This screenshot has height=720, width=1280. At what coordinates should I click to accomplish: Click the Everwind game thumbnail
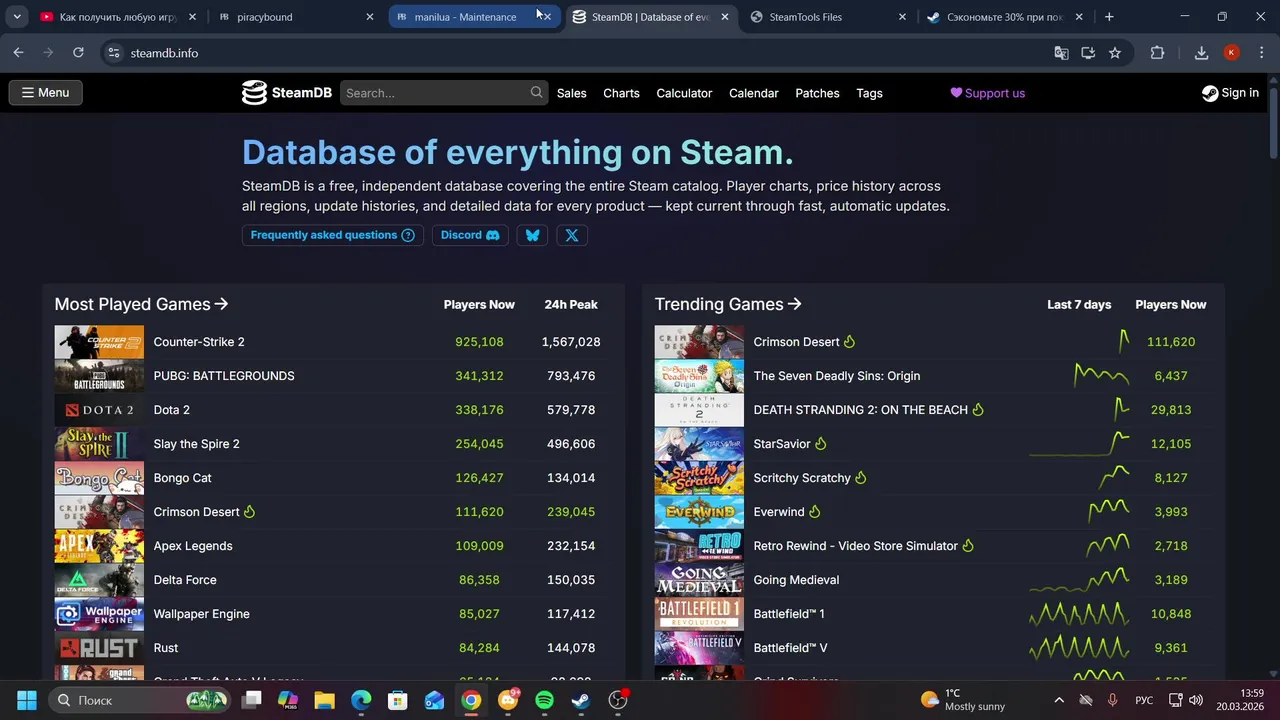tap(699, 512)
